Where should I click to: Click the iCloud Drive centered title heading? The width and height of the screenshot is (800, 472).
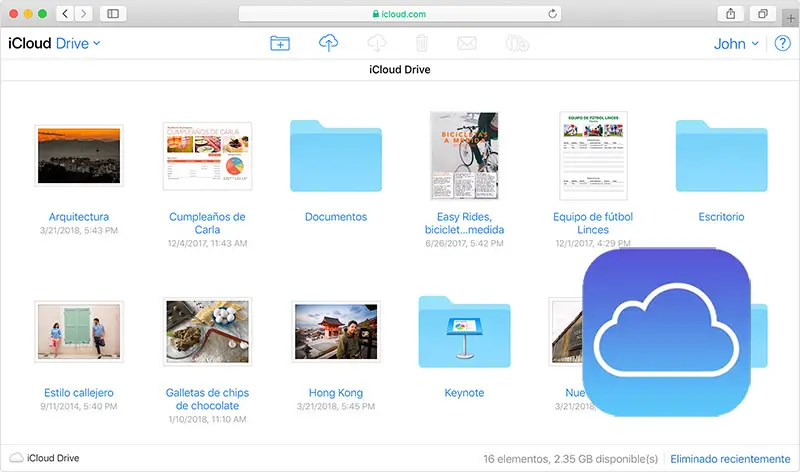399,69
